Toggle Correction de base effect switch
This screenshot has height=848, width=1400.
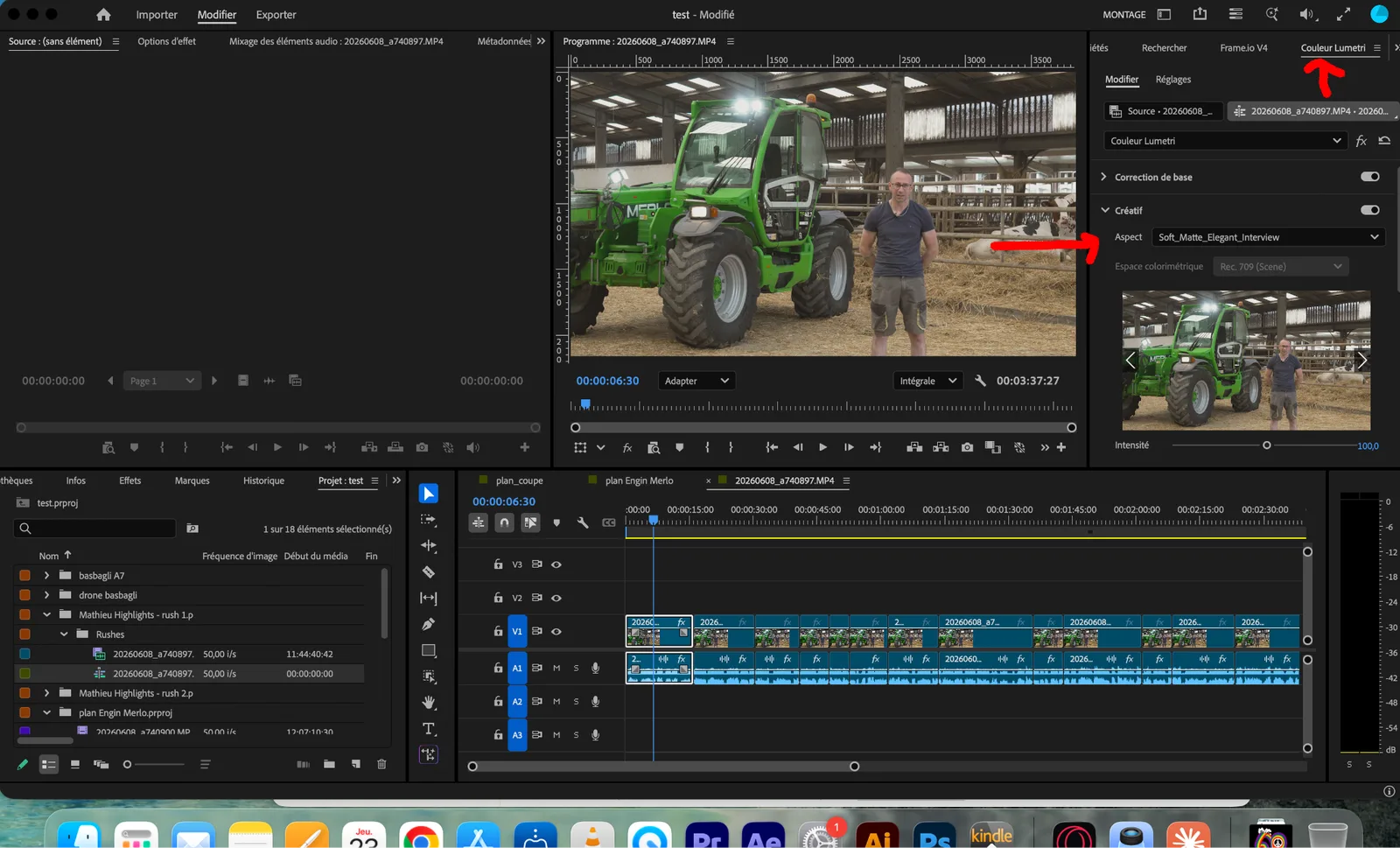pos(1370,177)
